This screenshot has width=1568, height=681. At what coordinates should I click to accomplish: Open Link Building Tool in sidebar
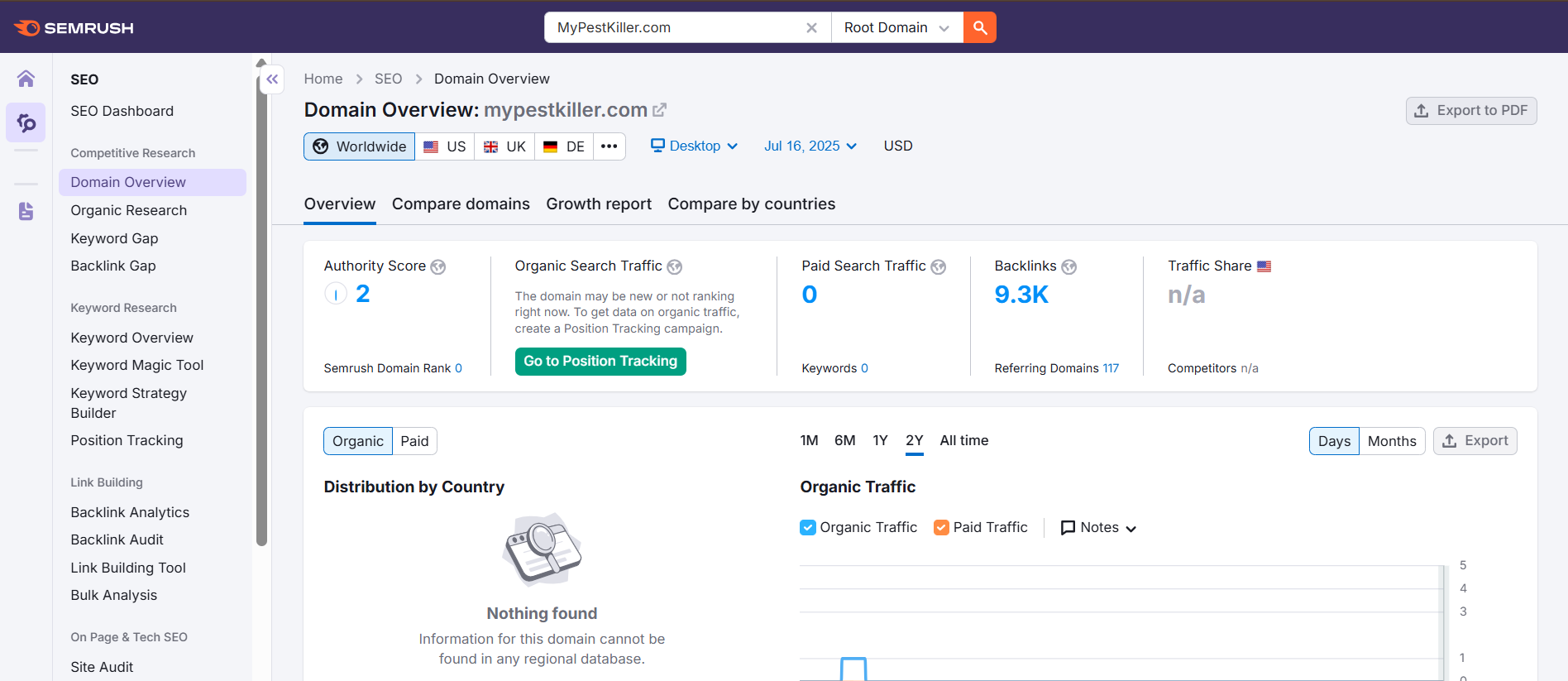(128, 568)
